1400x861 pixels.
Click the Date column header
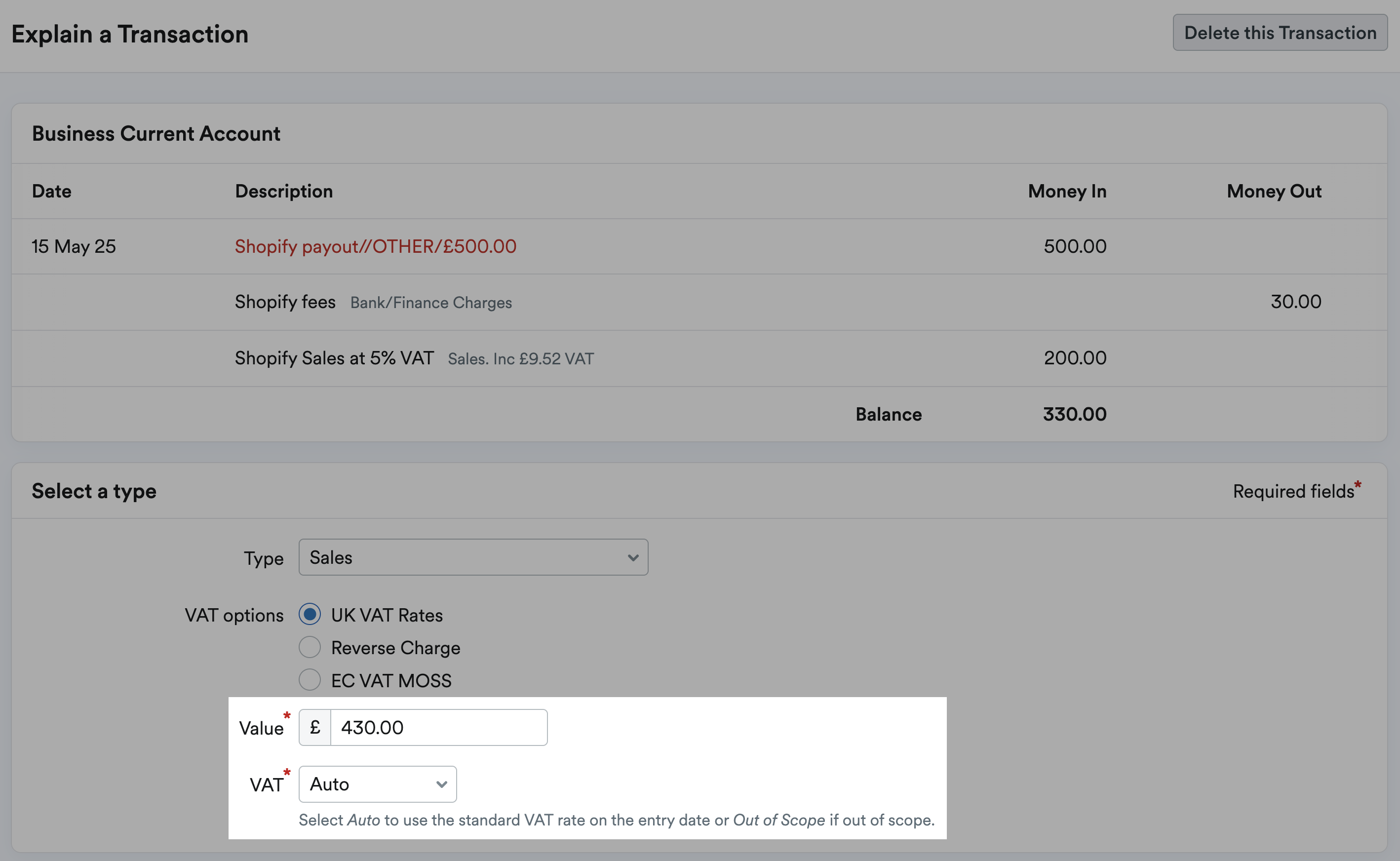pyautogui.click(x=52, y=192)
